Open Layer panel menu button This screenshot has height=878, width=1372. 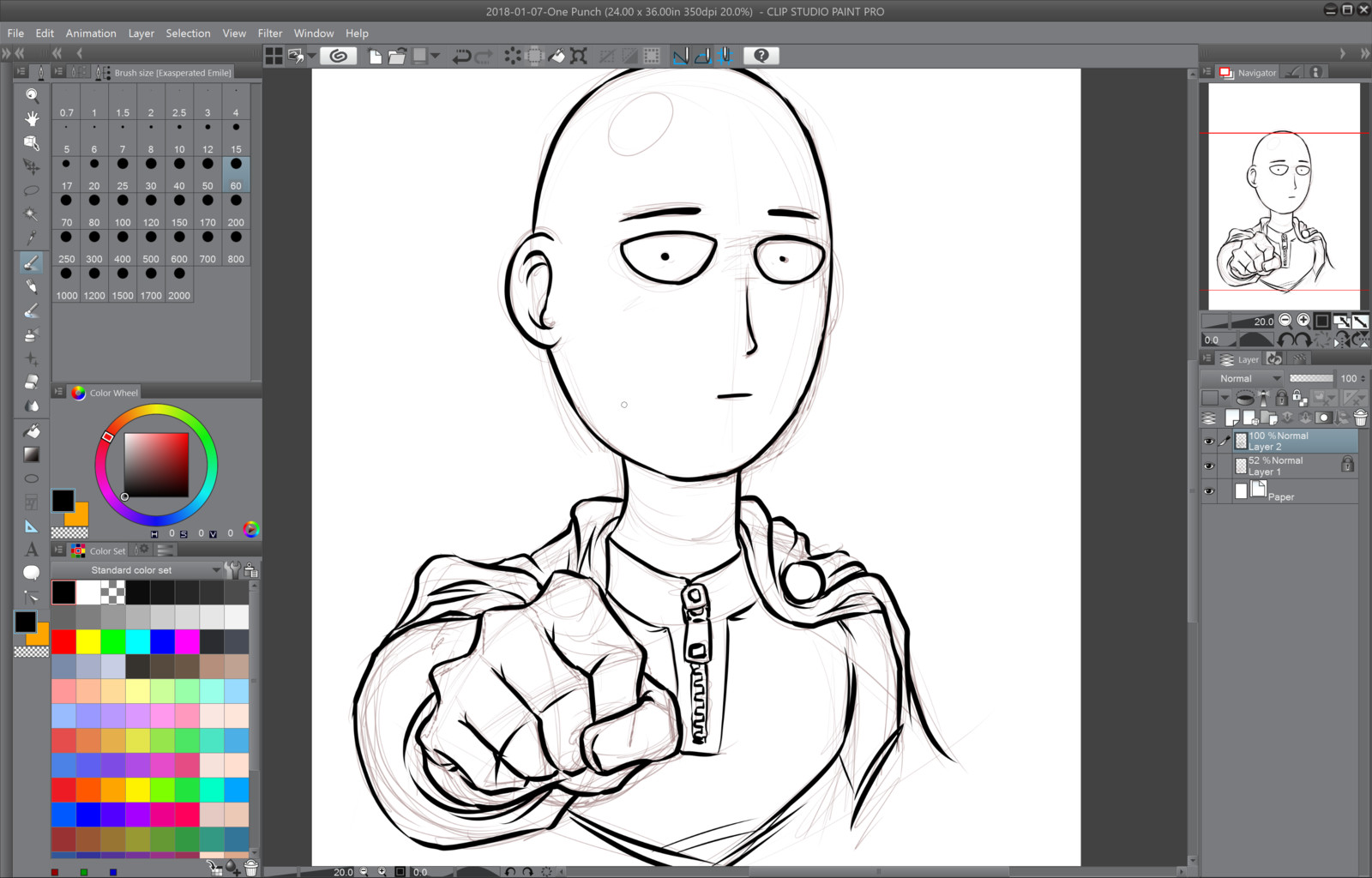[x=1207, y=358]
